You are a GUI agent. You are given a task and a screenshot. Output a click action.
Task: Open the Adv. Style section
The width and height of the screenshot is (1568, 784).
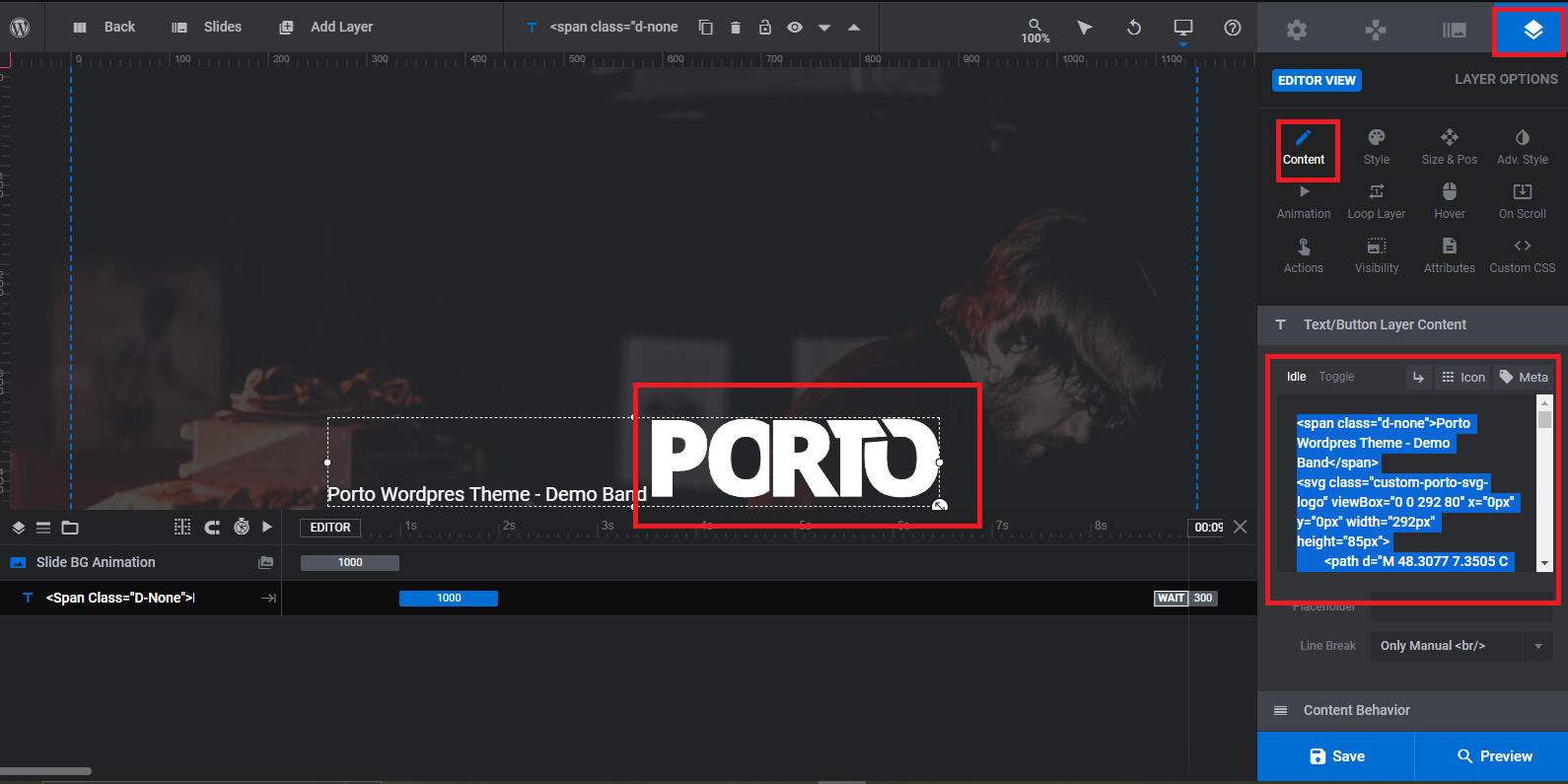pyautogui.click(x=1523, y=148)
